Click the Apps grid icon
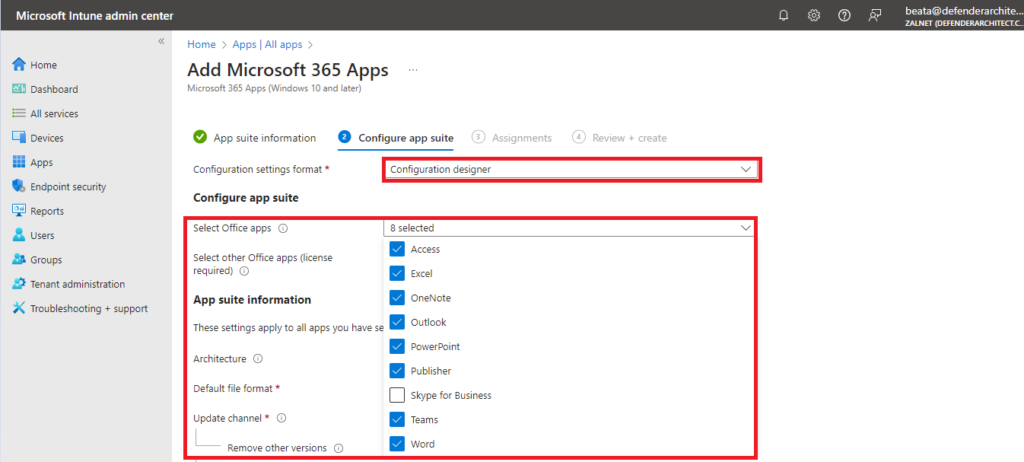The width and height of the screenshot is (1024, 462). point(19,162)
